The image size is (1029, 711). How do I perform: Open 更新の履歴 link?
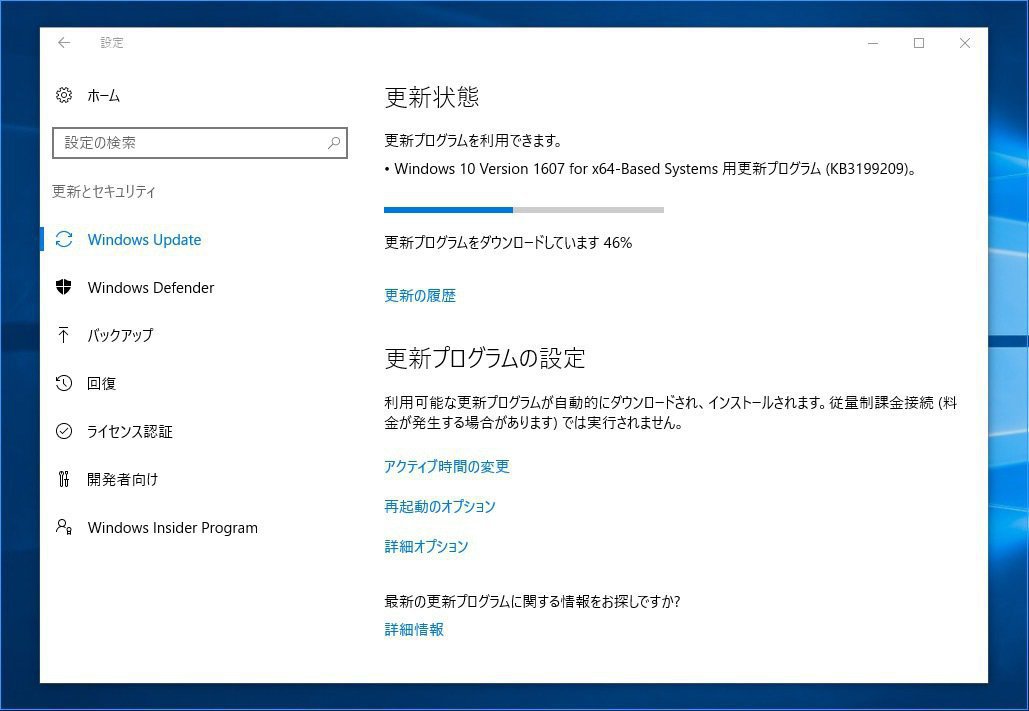point(420,295)
